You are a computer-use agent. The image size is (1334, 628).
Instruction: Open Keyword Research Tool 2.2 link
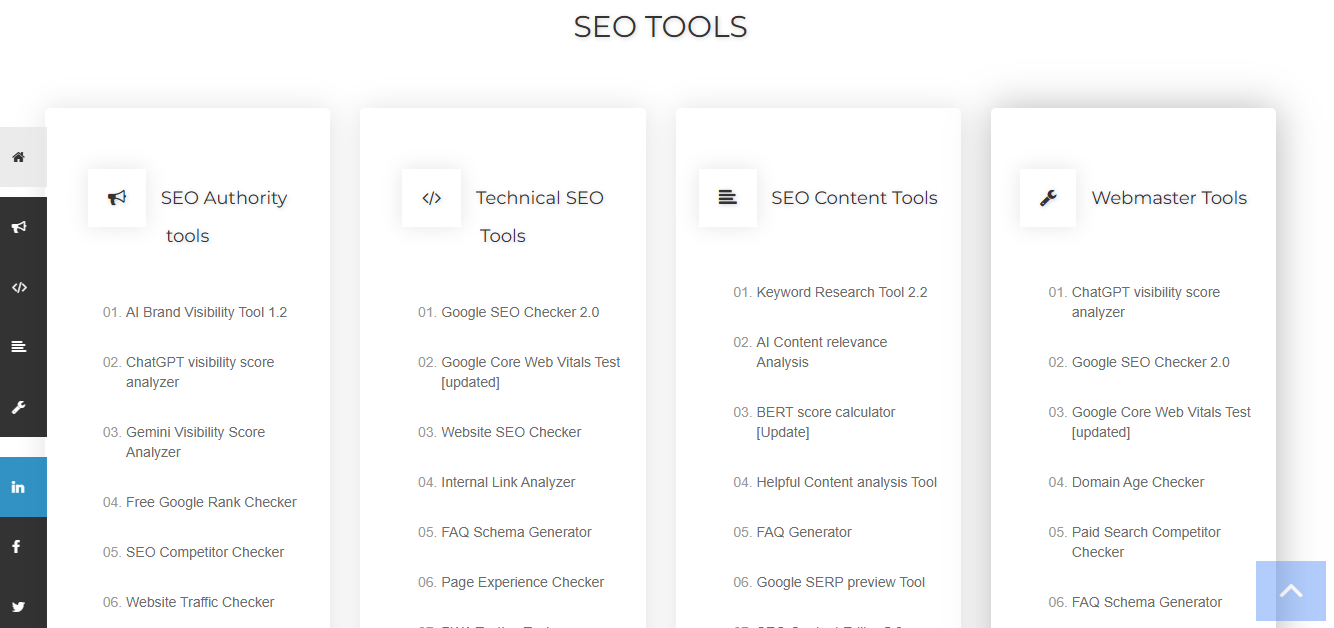point(841,292)
